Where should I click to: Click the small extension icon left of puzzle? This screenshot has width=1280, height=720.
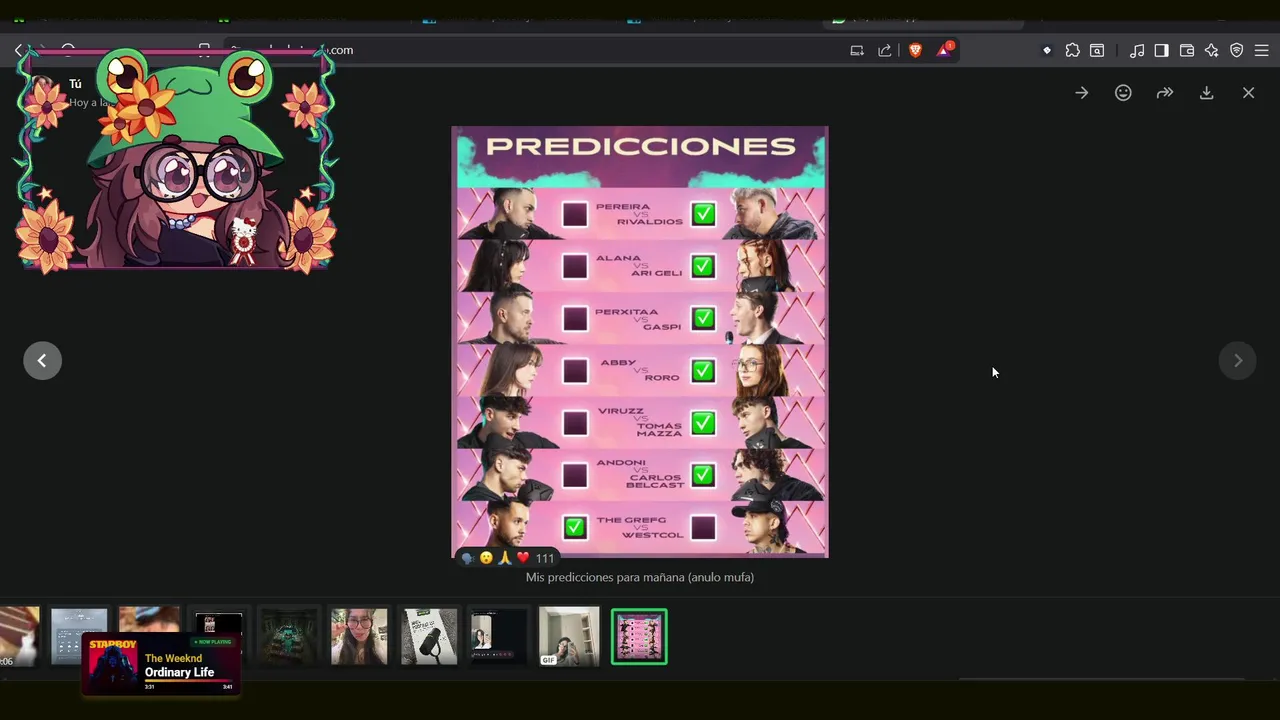click(x=1047, y=50)
